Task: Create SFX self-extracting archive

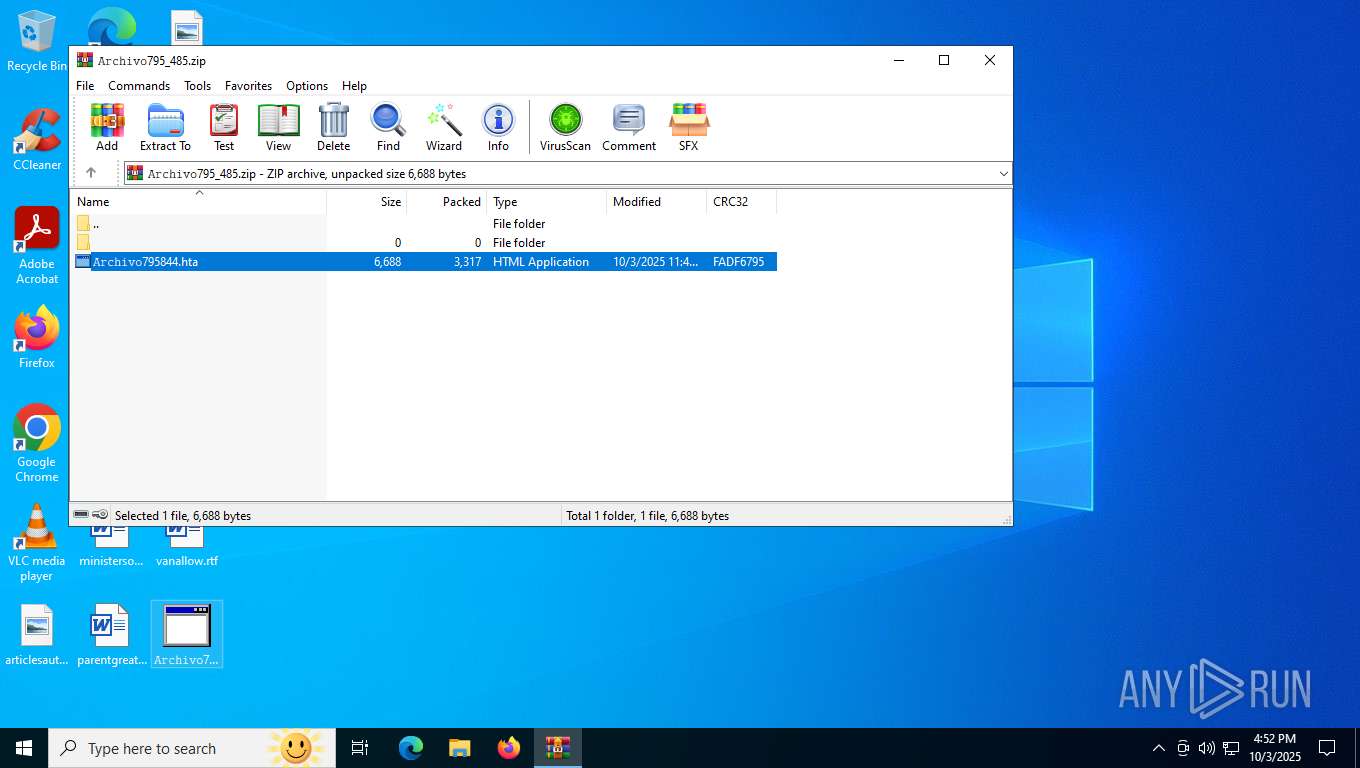Action: [689, 127]
